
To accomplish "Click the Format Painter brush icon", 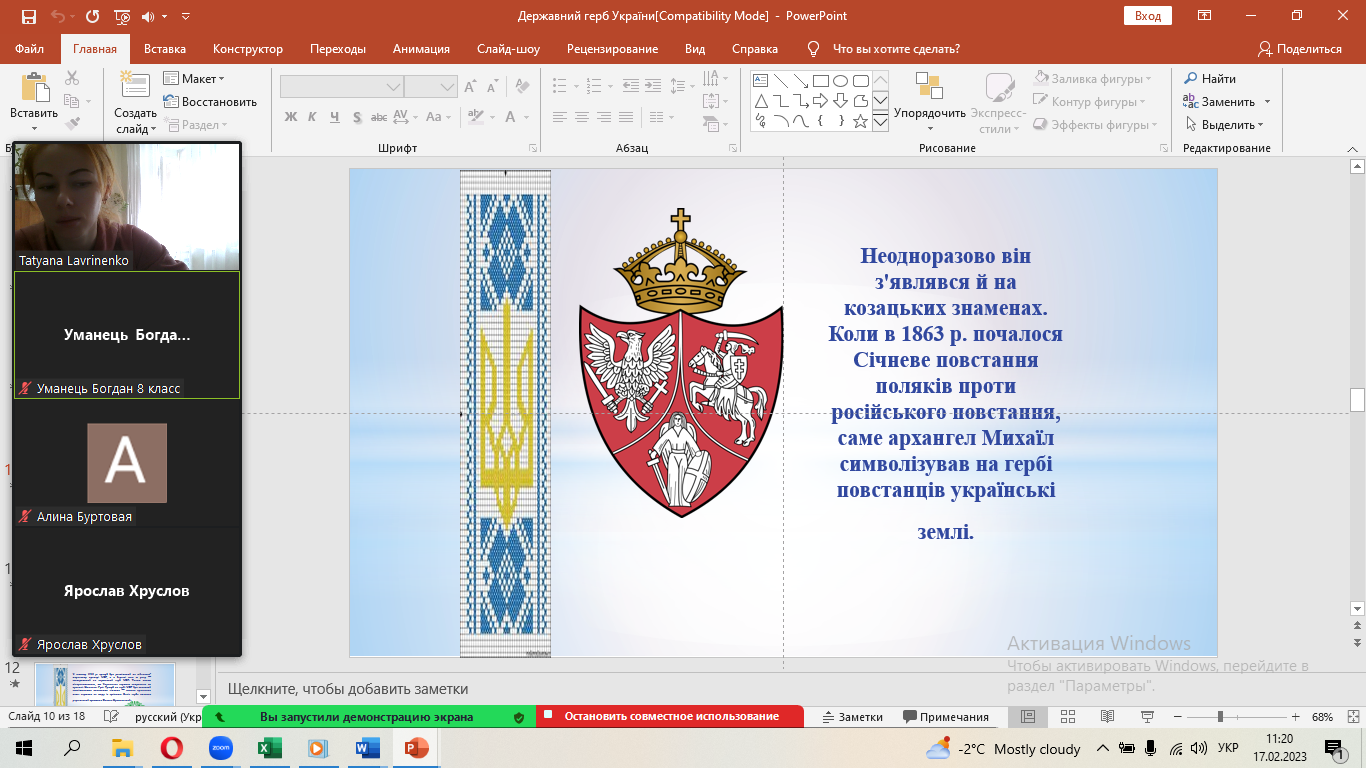I will tap(72, 124).
